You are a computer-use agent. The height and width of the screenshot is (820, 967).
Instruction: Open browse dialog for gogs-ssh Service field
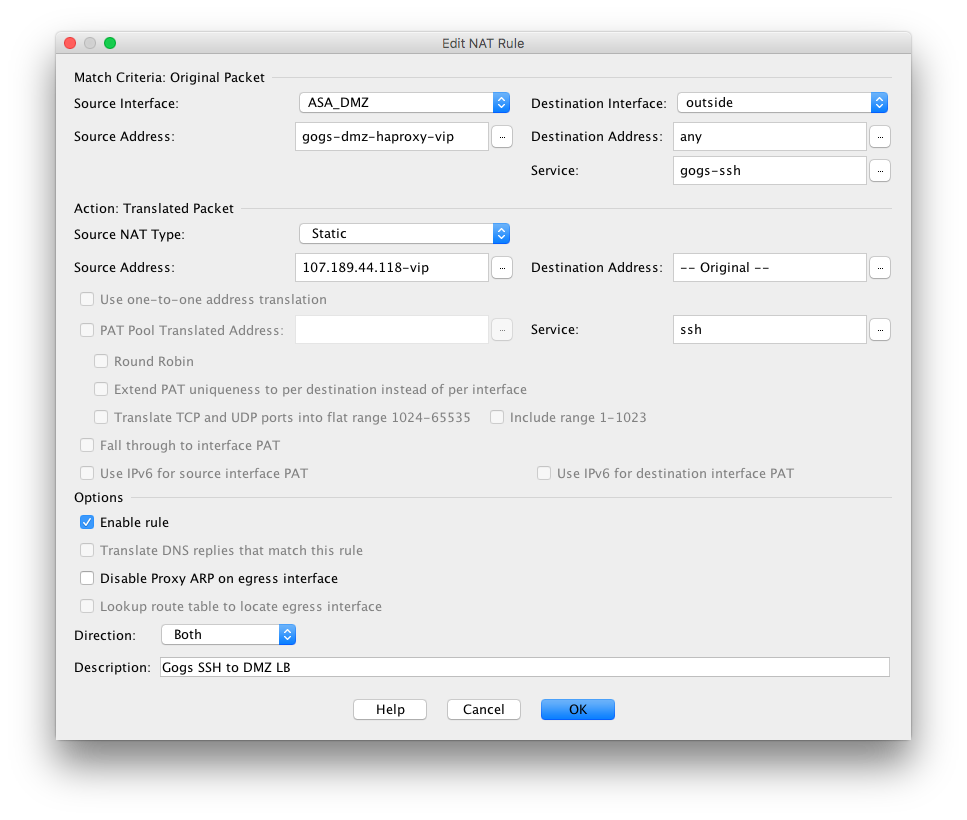[x=879, y=171]
